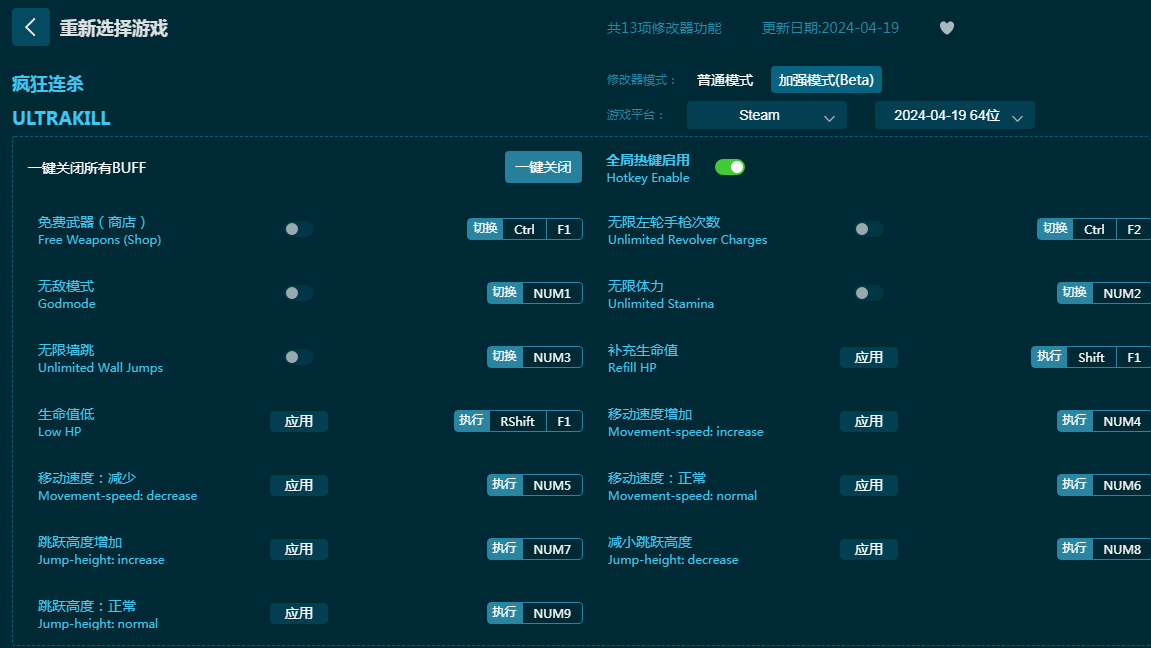
Task: Select 普通模式 mode tab
Action: (725, 80)
